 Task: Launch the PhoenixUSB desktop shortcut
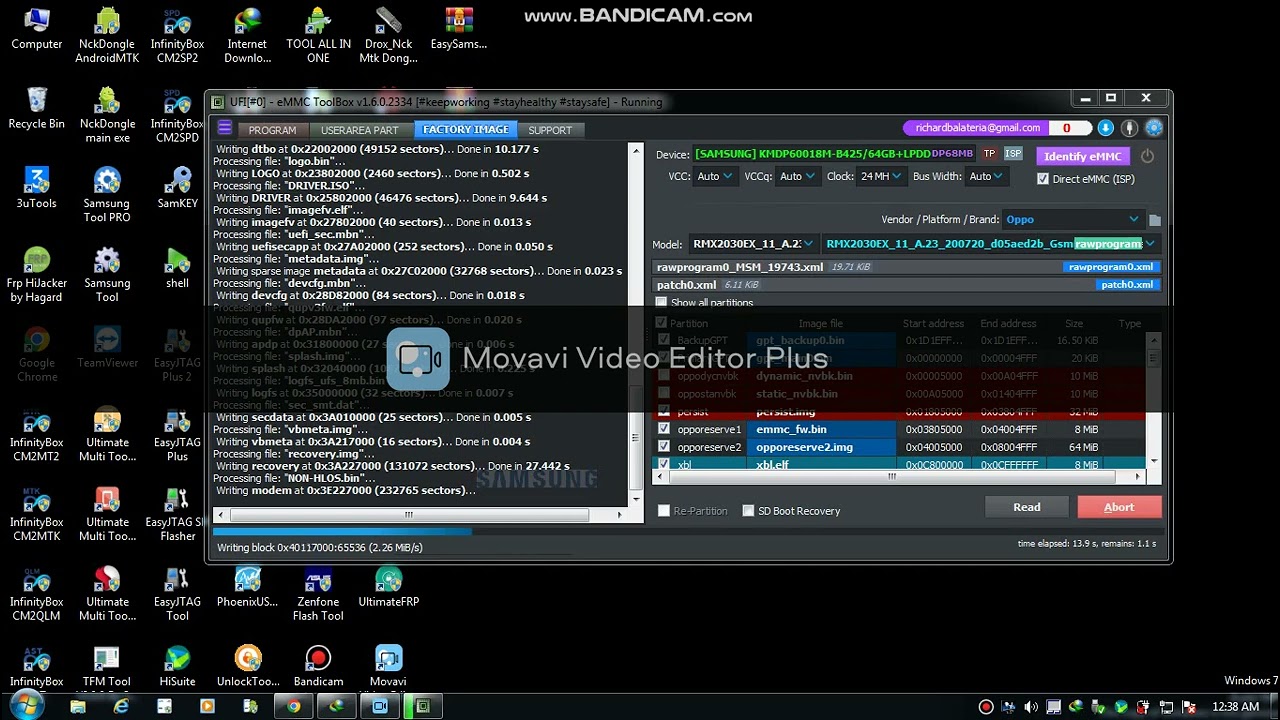pyautogui.click(x=247, y=588)
